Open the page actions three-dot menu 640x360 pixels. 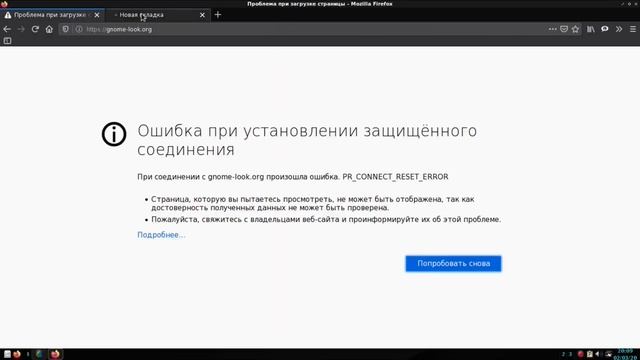coord(552,29)
